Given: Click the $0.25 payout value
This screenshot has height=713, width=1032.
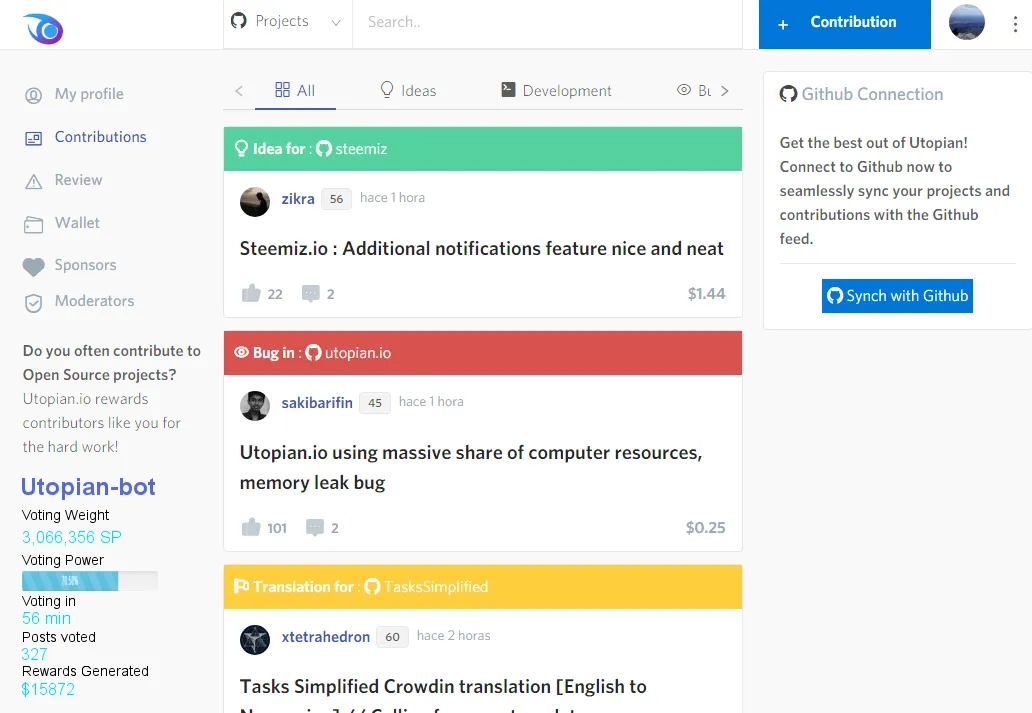Looking at the screenshot, I should pos(706,527).
